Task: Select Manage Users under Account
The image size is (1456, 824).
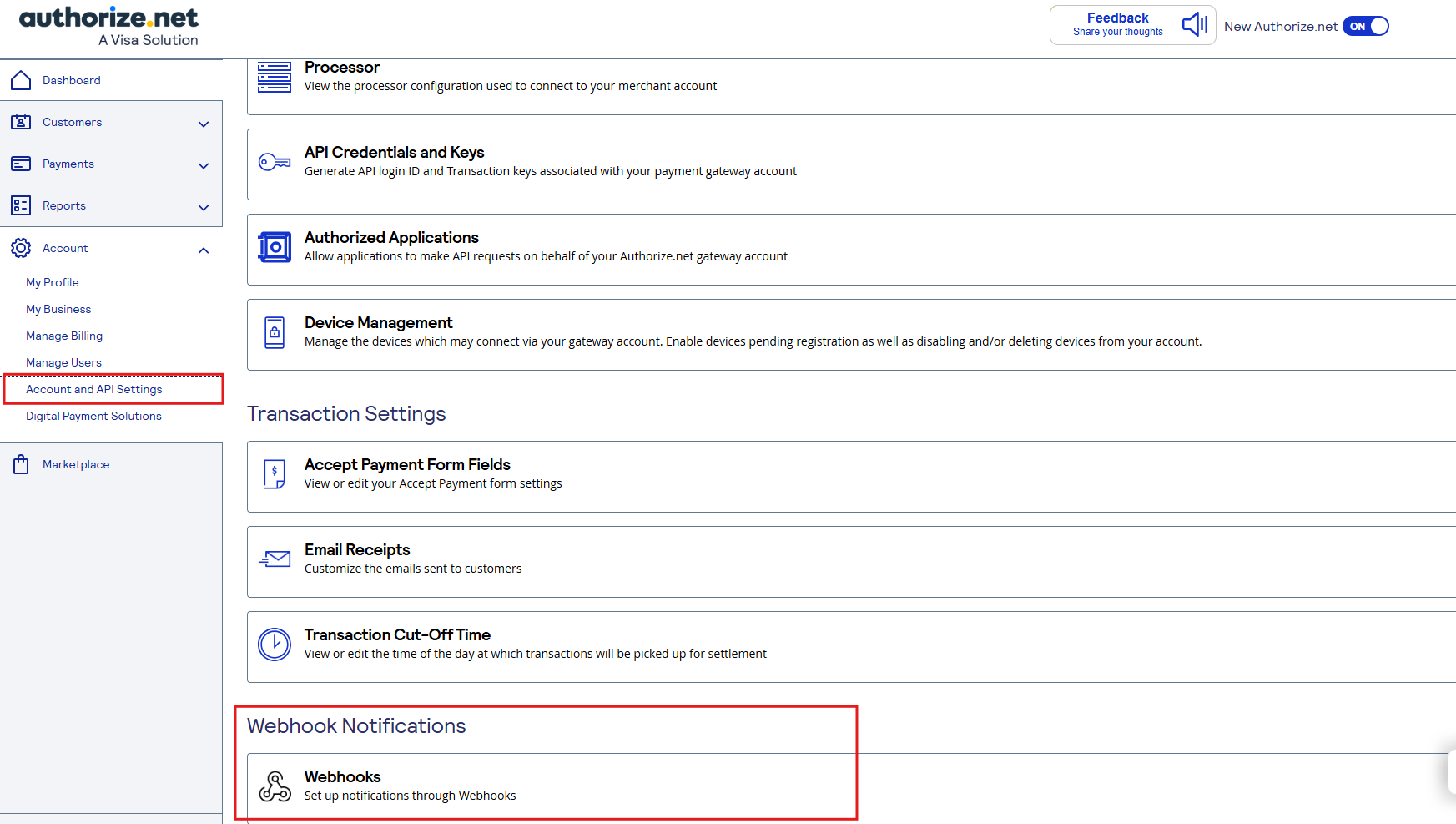Action: point(63,362)
